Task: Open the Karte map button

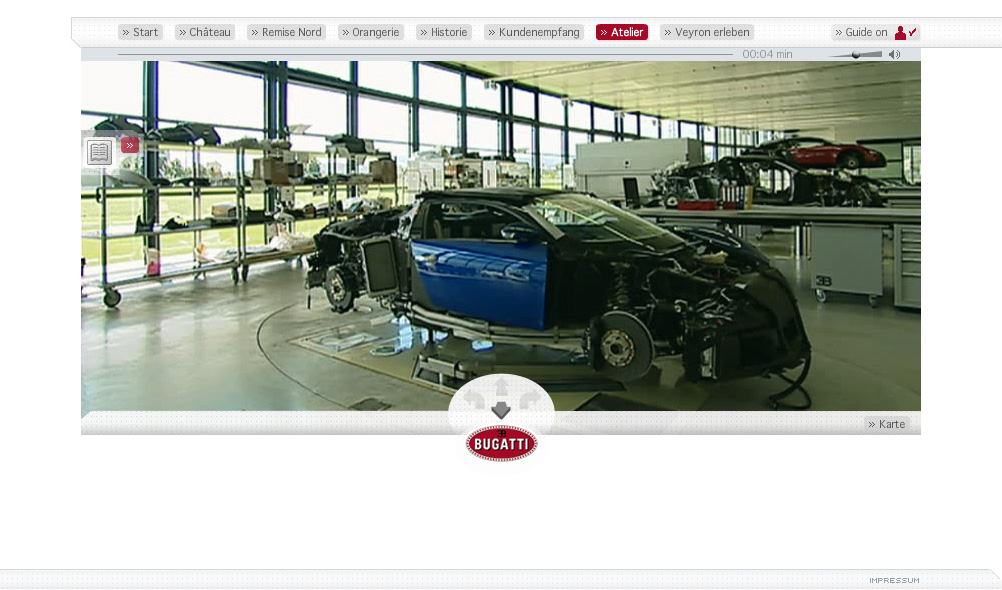Action: (887, 424)
